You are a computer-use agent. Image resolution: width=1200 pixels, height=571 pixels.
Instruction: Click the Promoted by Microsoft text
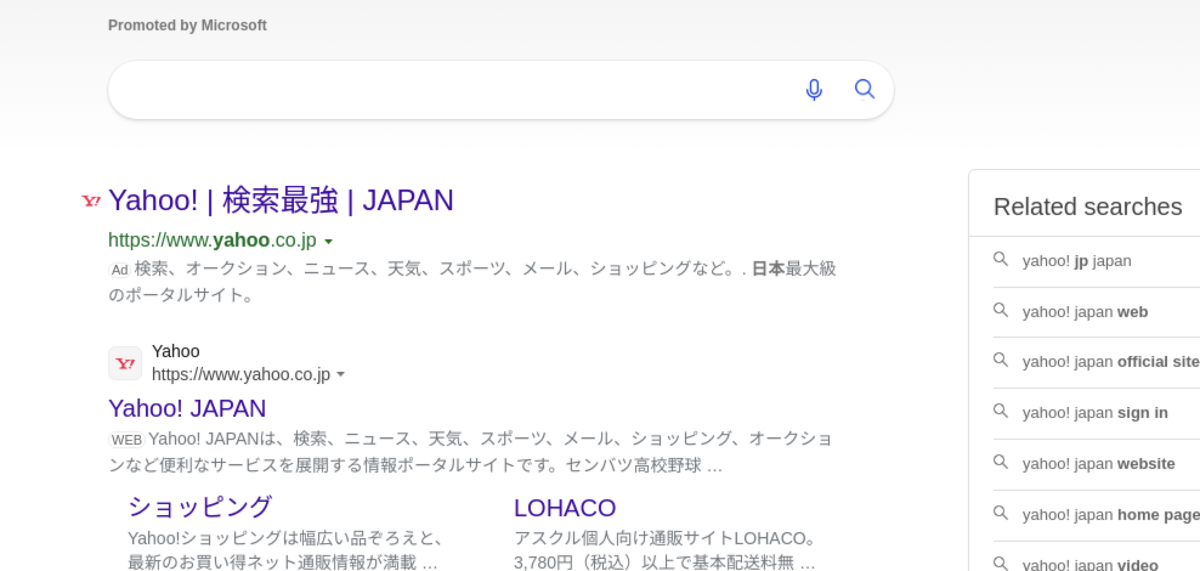tap(187, 25)
